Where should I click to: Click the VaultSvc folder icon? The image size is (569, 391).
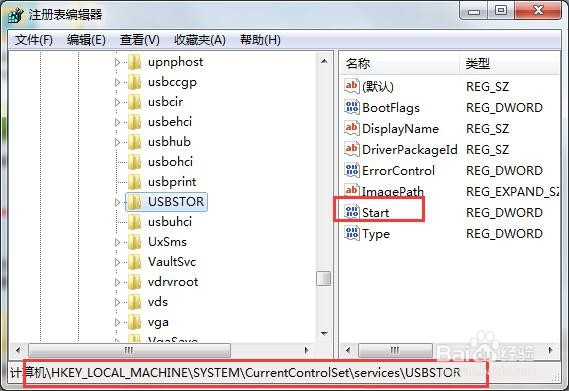pos(135,262)
